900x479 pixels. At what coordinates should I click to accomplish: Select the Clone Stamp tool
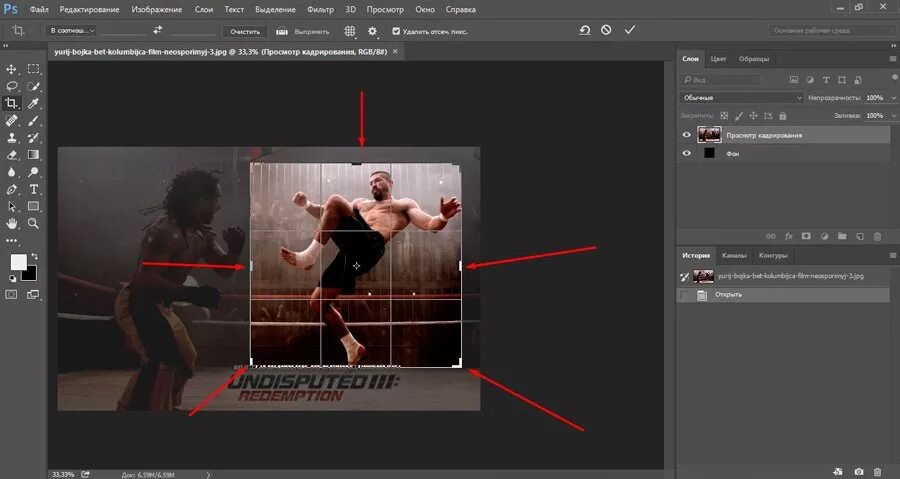(x=11, y=138)
